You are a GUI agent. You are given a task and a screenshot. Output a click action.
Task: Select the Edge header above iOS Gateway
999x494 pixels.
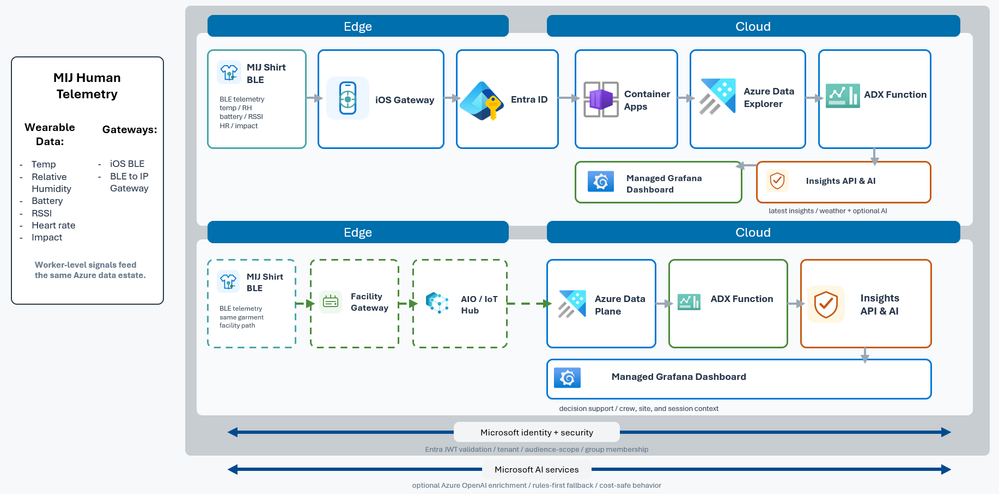point(357,26)
